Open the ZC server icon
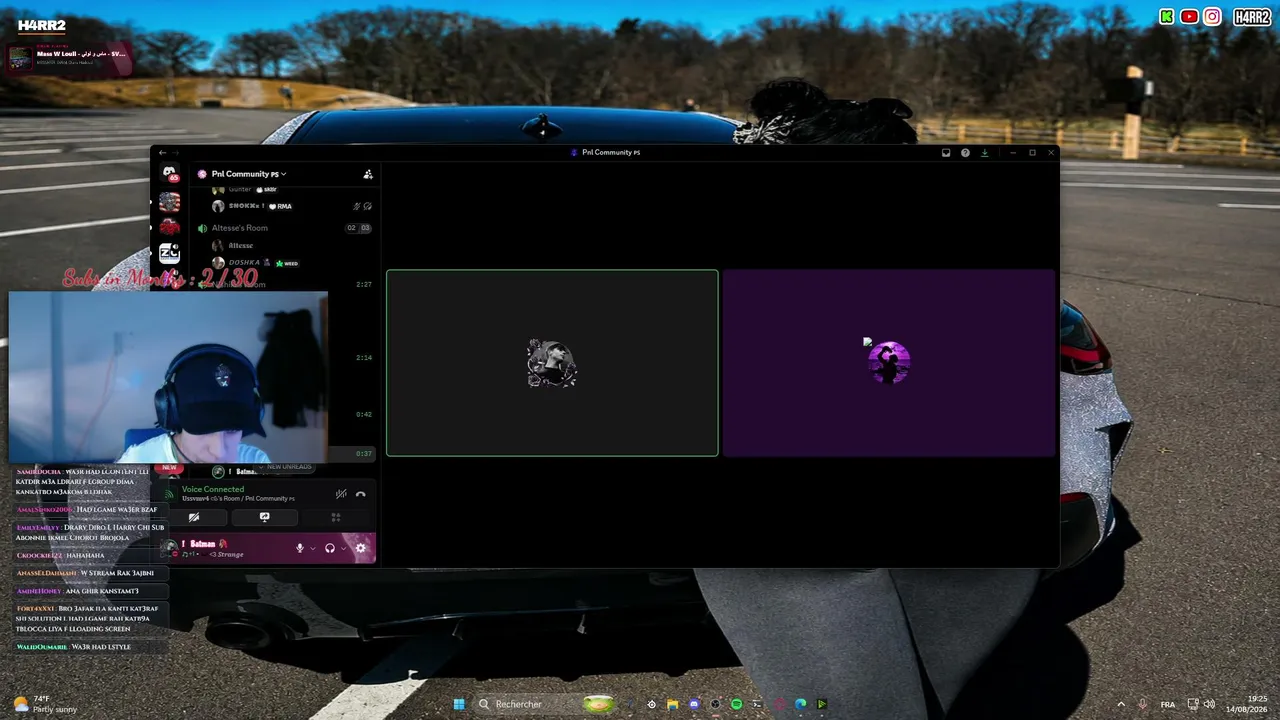Viewport: 1280px width, 720px height. coord(169,252)
